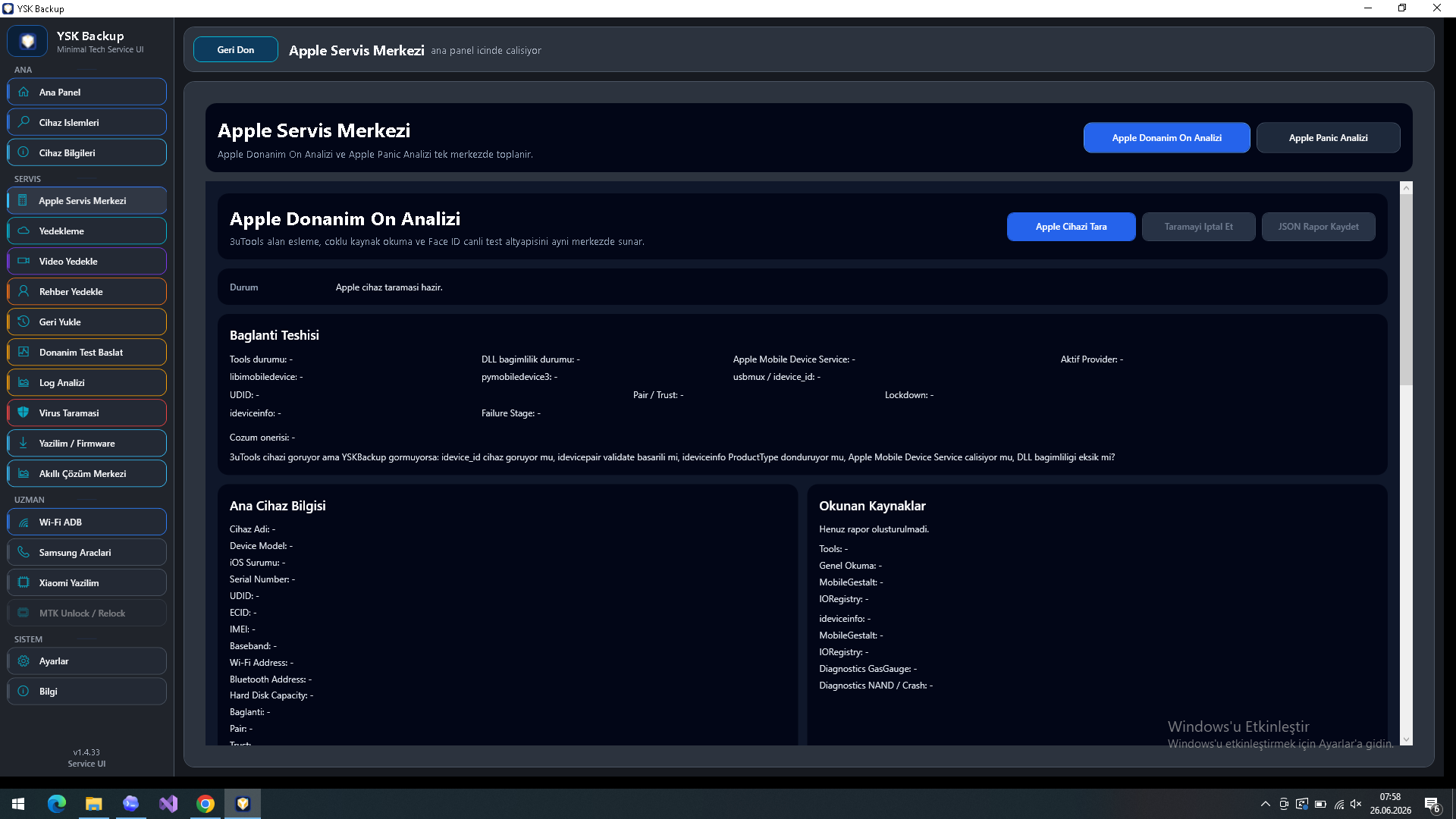Open the notification center icon

pyautogui.click(x=1432, y=804)
